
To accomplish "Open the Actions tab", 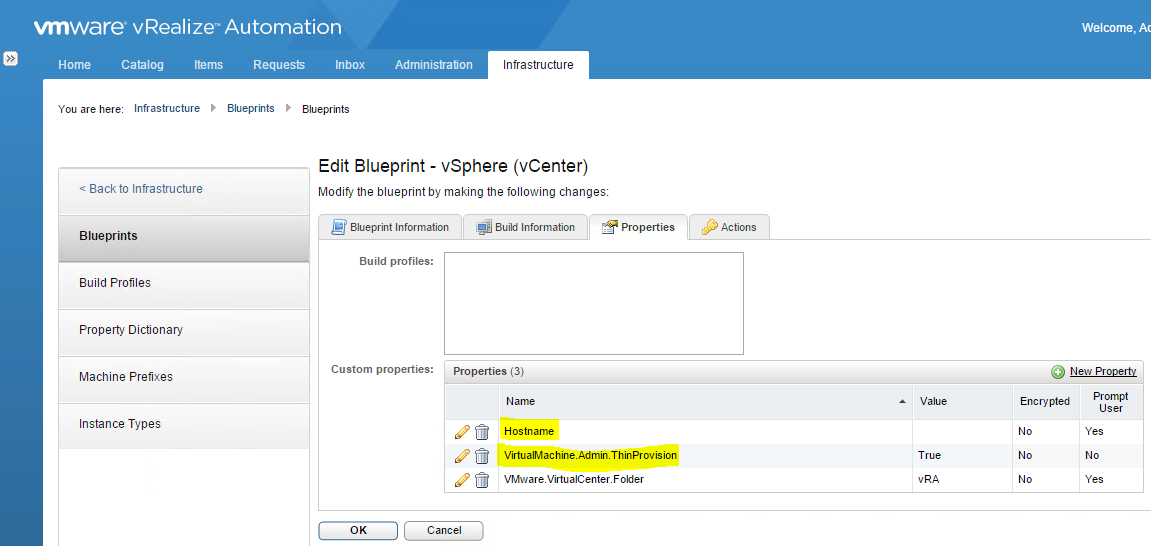I will (x=729, y=228).
